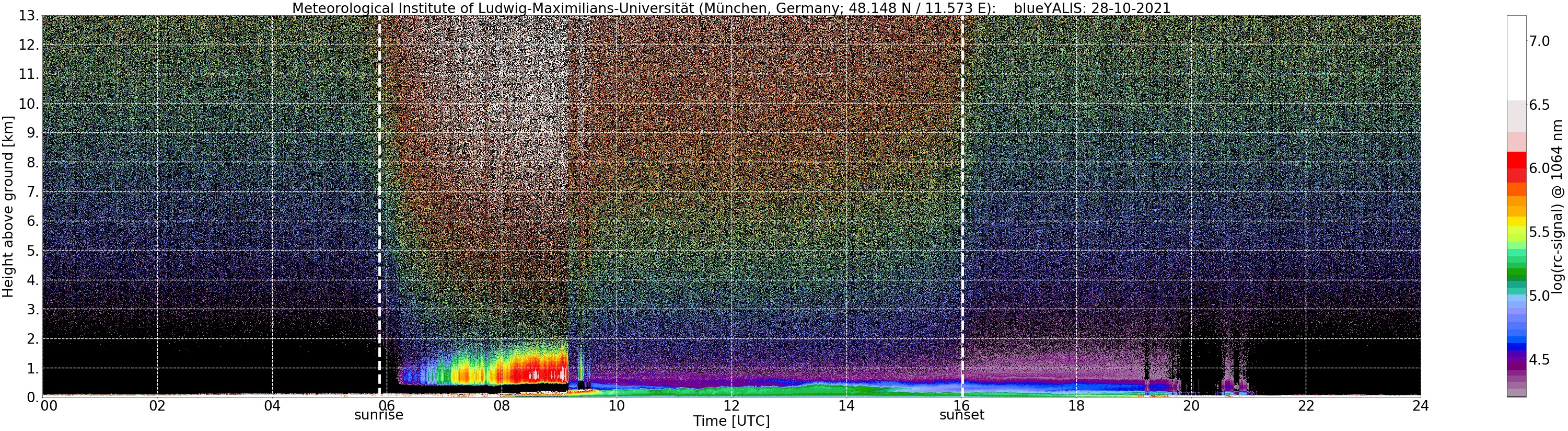Click the dashed sunset line in the plot
Image resolution: width=1568 pixels, height=431 pixels.
click(x=962, y=206)
